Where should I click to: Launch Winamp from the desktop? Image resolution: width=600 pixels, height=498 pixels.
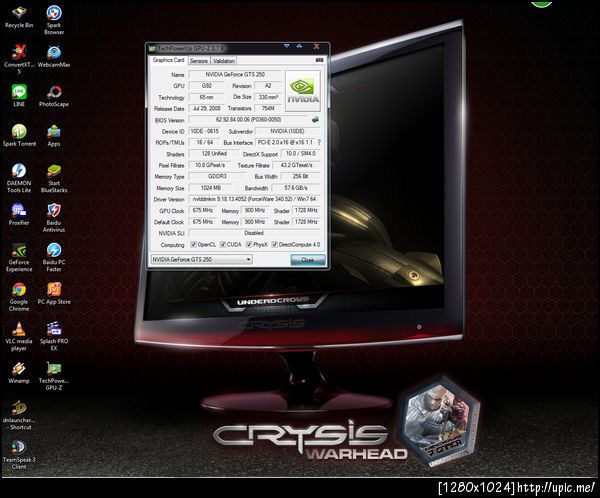click(x=19, y=372)
